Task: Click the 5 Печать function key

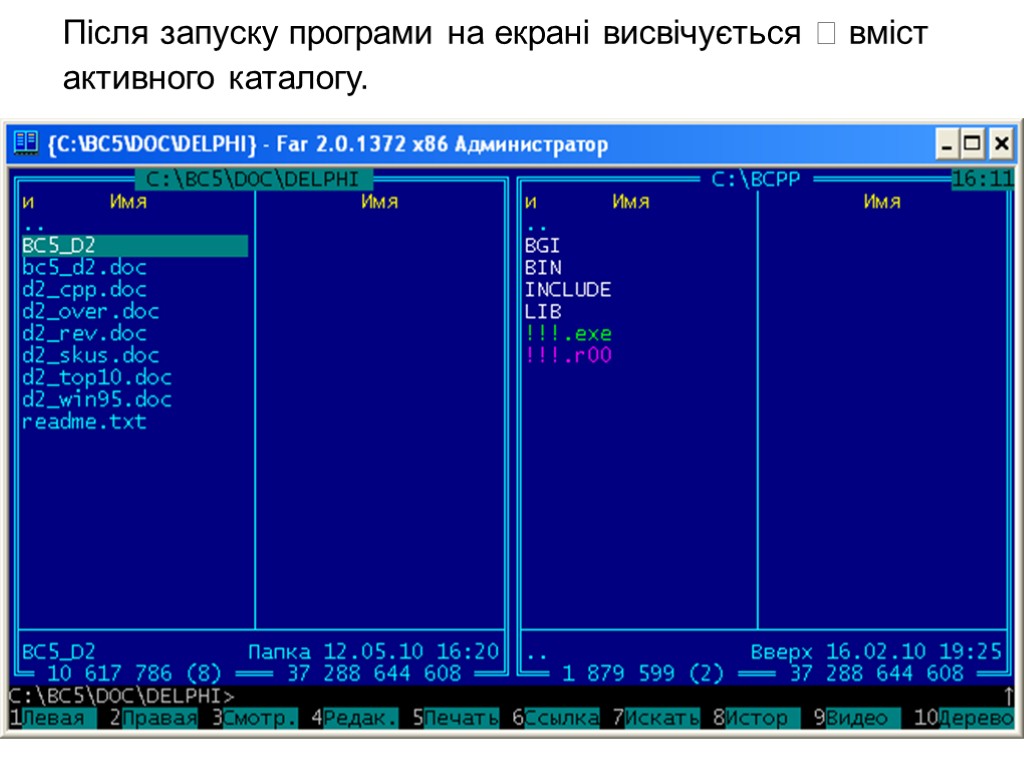Action: [455, 718]
